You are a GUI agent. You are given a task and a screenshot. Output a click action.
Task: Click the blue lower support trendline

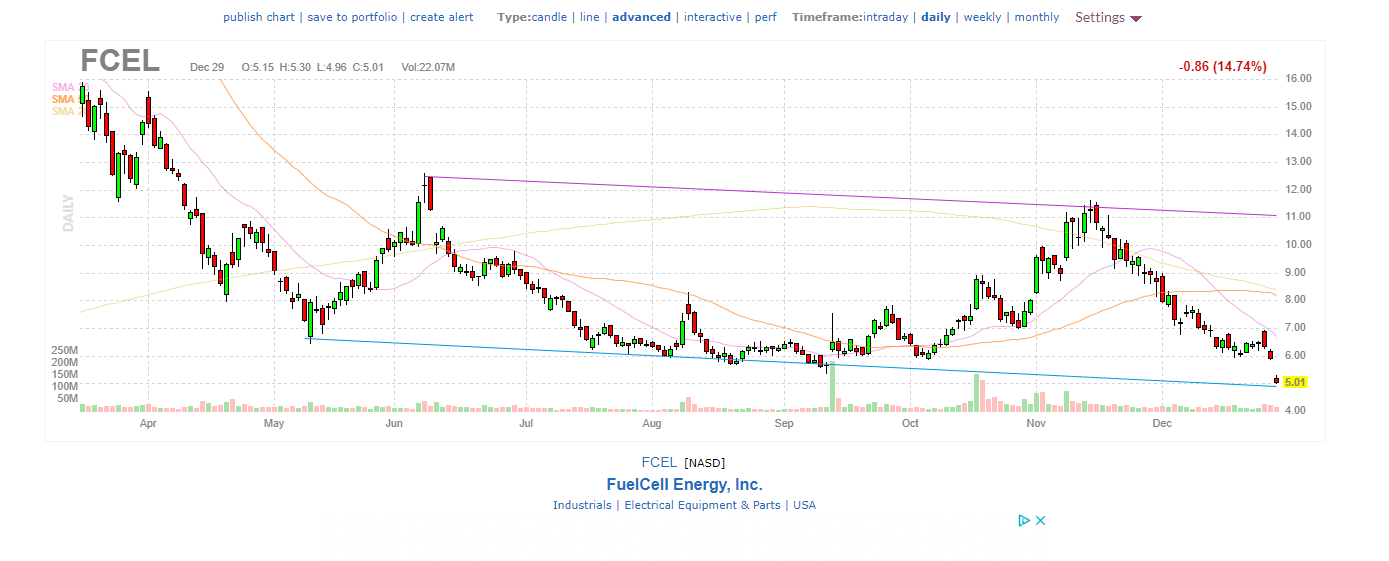[x=790, y=363]
